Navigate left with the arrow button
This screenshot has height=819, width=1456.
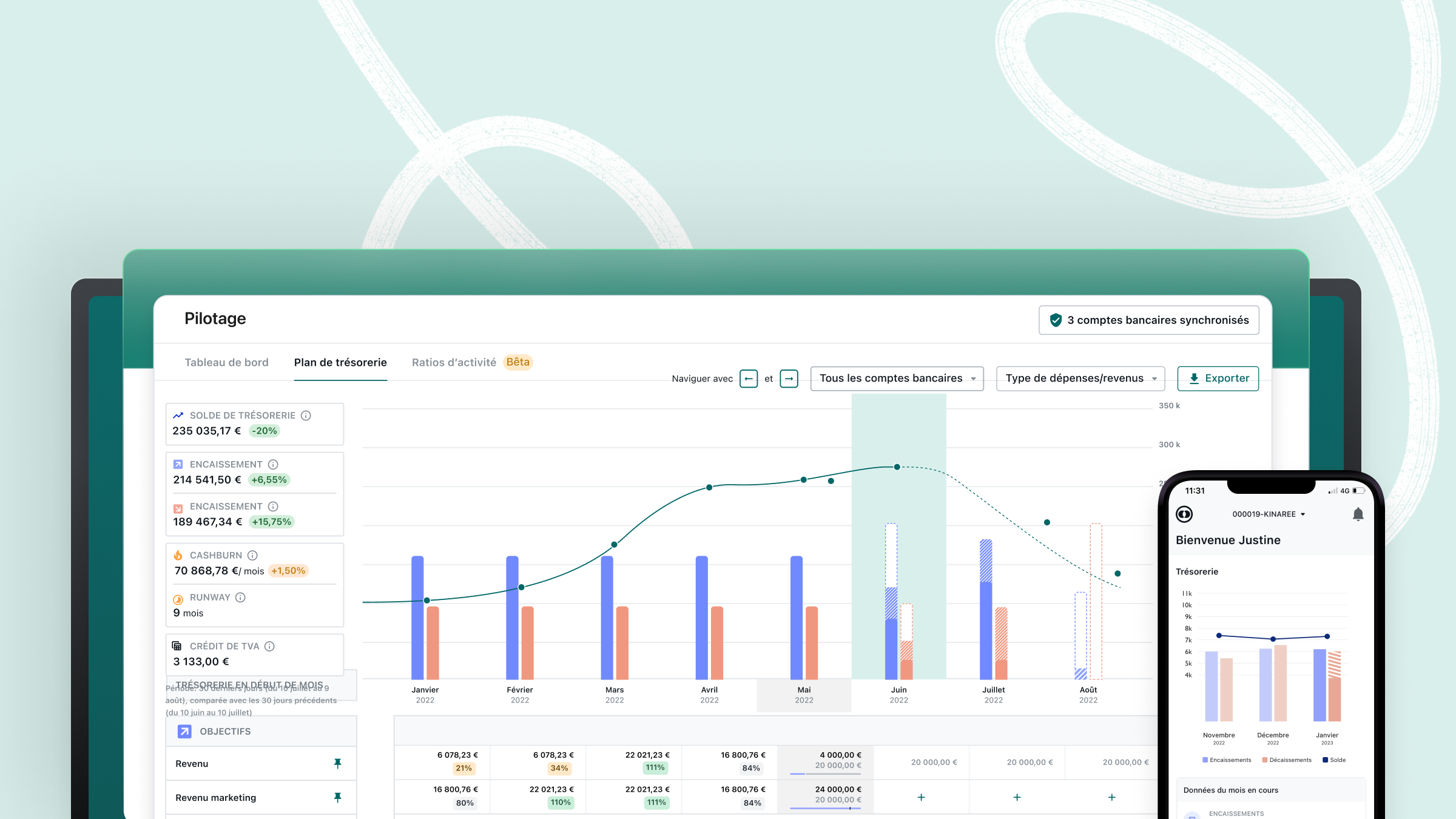click(x=749, y=379)
